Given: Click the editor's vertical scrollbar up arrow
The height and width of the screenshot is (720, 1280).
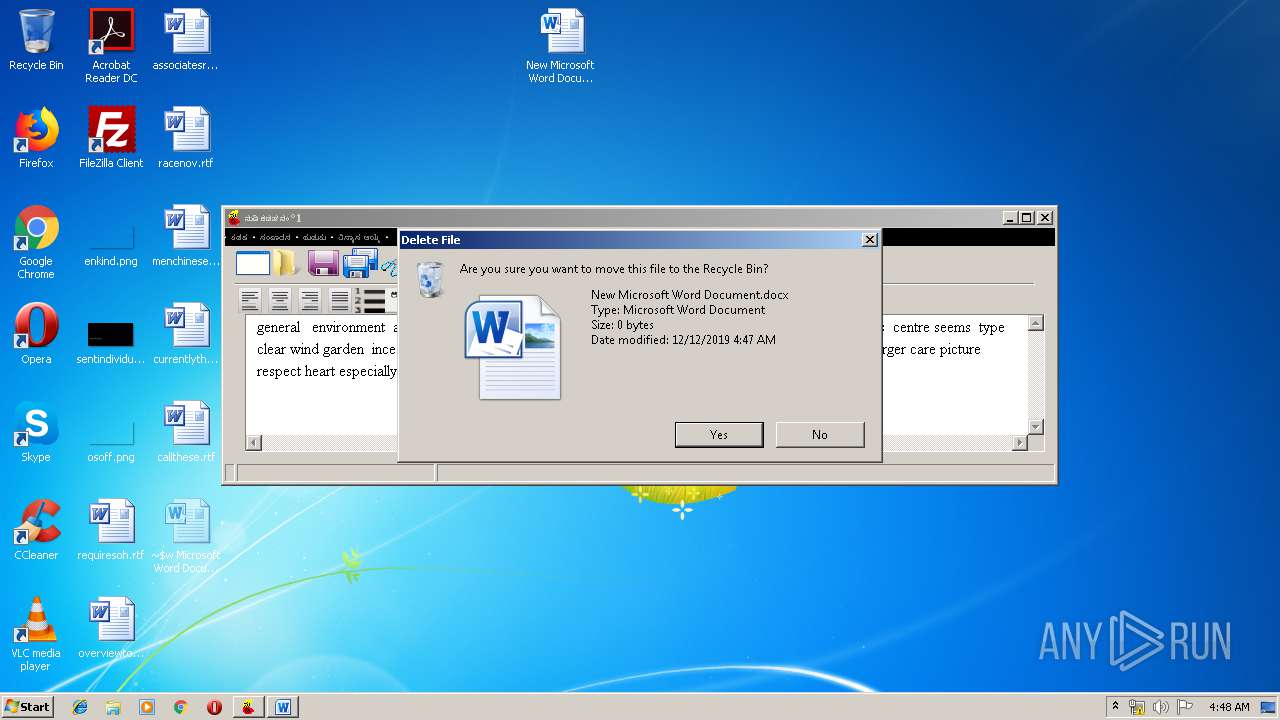Looking at the screenshot, I should 1035,323.
